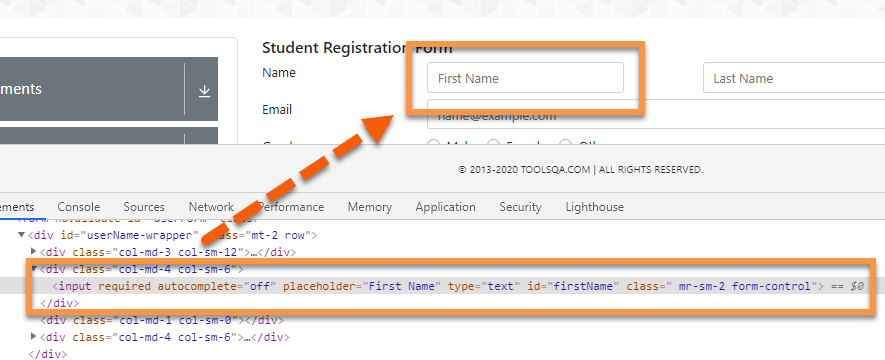The image size is (885, 360).
Task: Open the Sources tab in DevTools
Action: click(144, 207)
